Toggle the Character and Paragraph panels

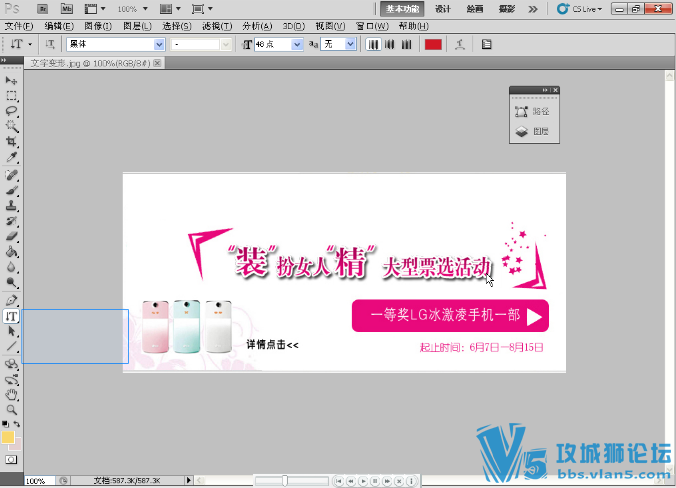(x=486, y=44)
